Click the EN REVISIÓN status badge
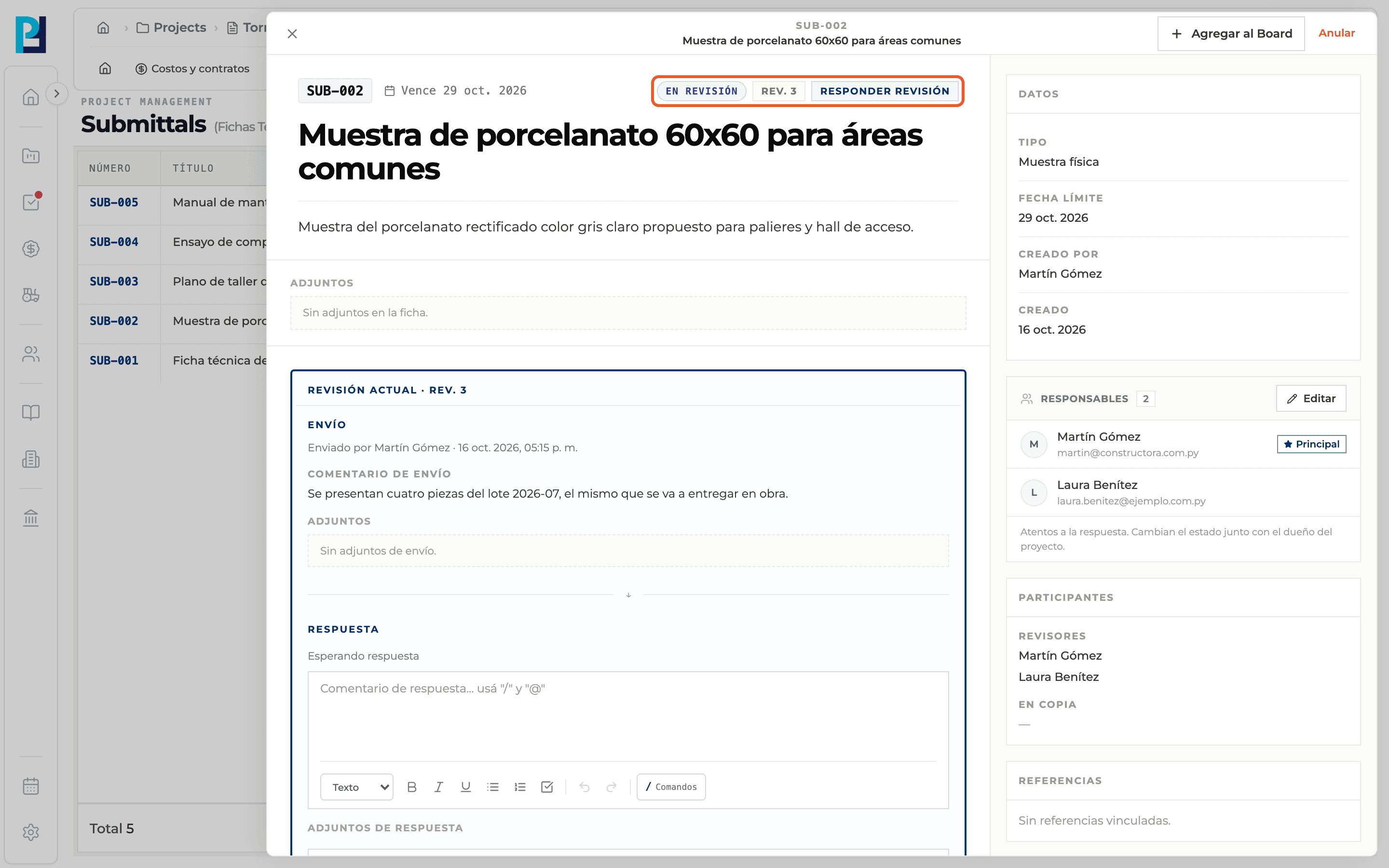The height and width of the screenshot is (868, 1389). [701, 91]
